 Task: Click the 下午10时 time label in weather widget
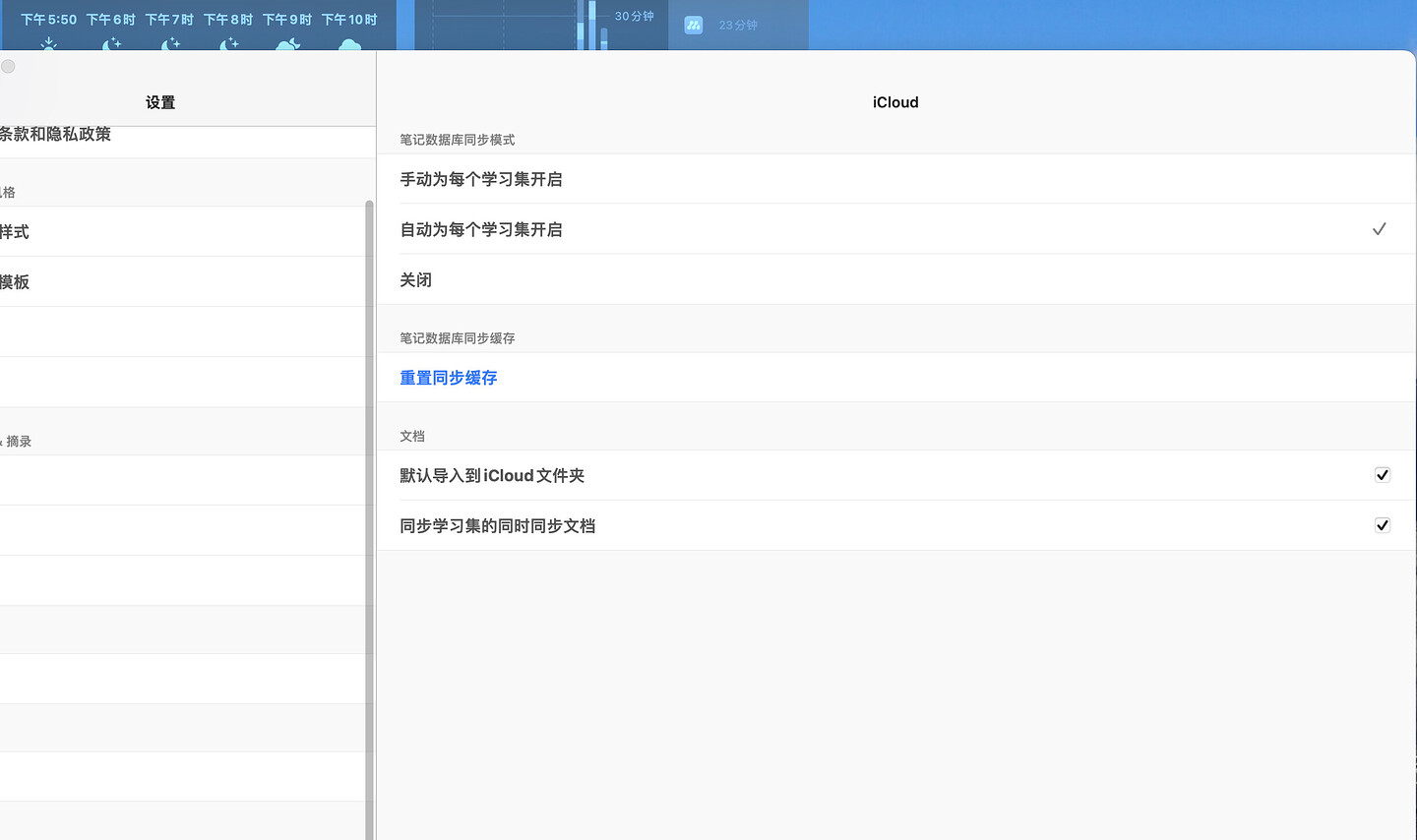pos(349,19)
